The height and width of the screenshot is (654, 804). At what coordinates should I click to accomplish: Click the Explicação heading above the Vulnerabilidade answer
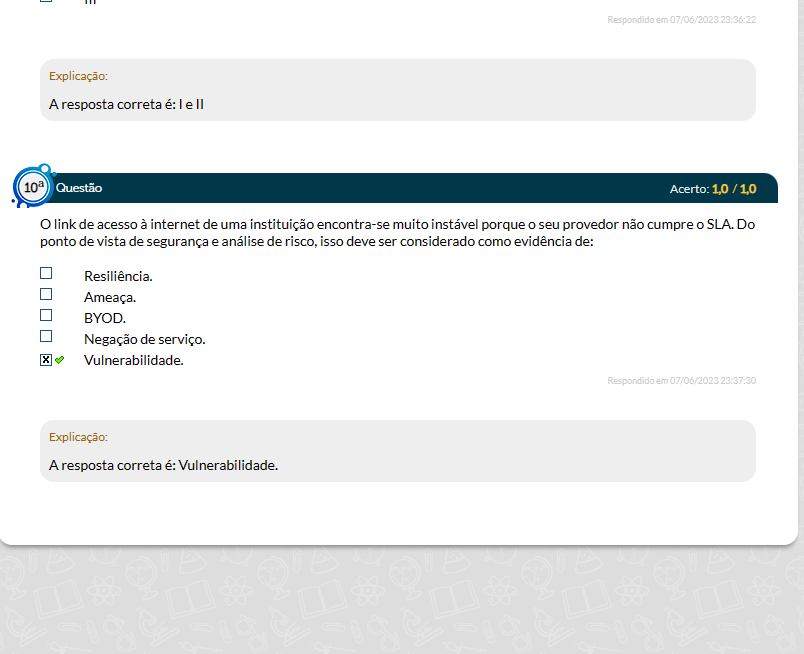coord(78,436)
